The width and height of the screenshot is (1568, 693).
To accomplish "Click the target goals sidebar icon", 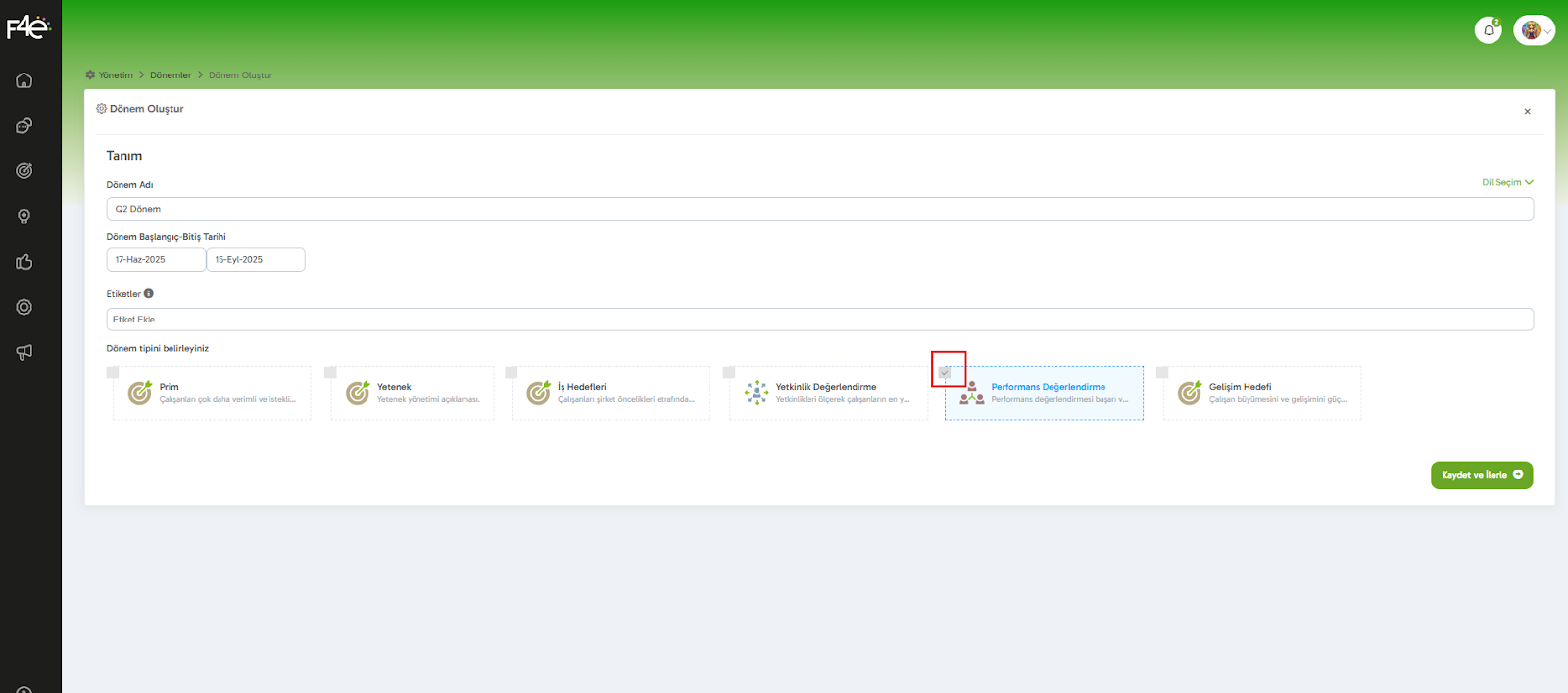I will tap(24, 171).
